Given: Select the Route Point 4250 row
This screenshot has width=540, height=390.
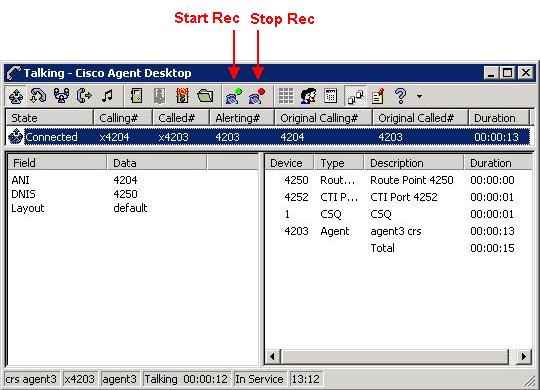Looking at the screenshot, I should click(399, 180).
